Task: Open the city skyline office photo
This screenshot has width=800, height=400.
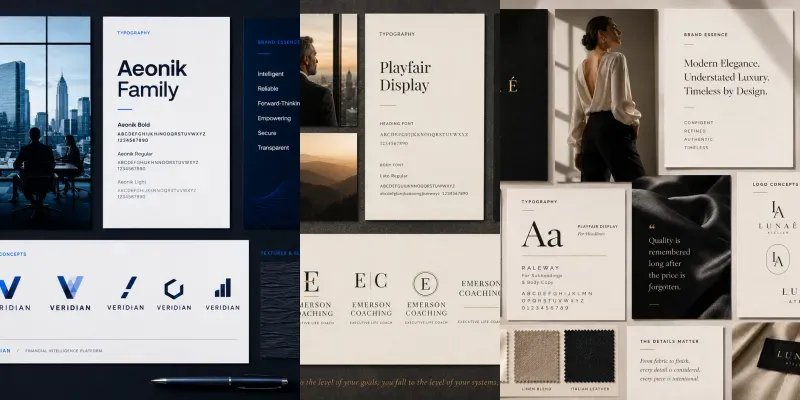Action: click(x=45, y=122)
